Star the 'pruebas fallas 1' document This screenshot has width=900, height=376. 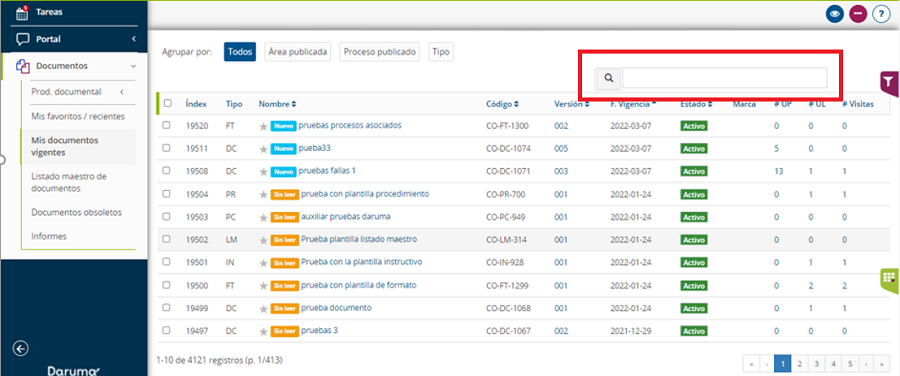tap(263, 172)
